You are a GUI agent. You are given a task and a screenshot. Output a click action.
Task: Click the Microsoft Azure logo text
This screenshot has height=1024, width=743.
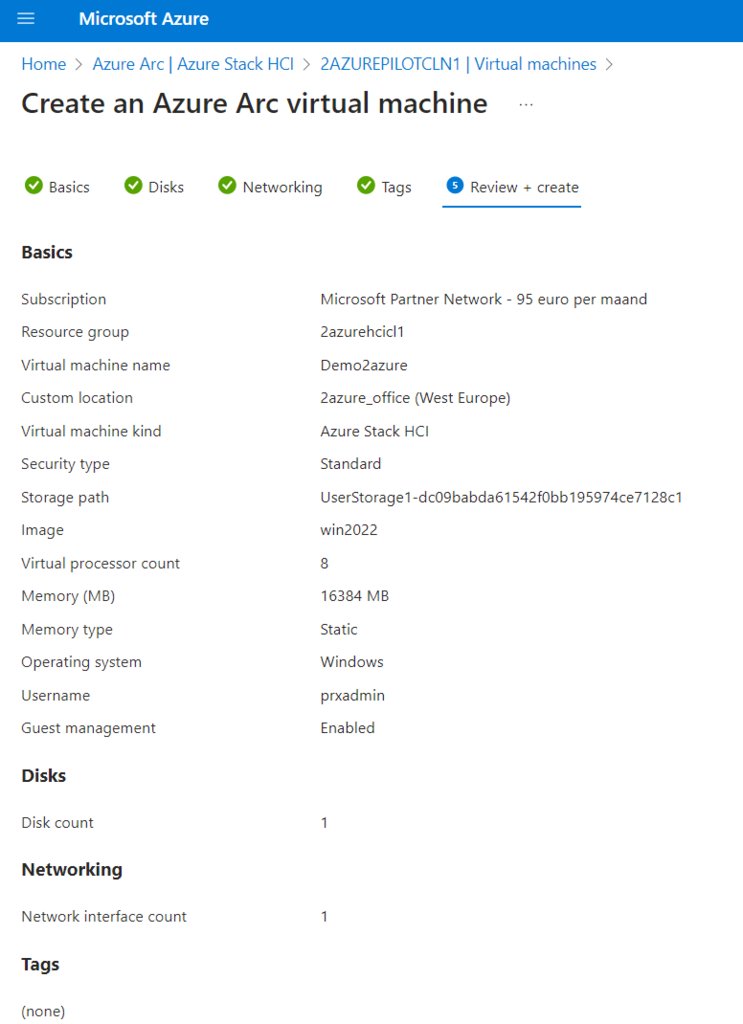pos(144,19)
